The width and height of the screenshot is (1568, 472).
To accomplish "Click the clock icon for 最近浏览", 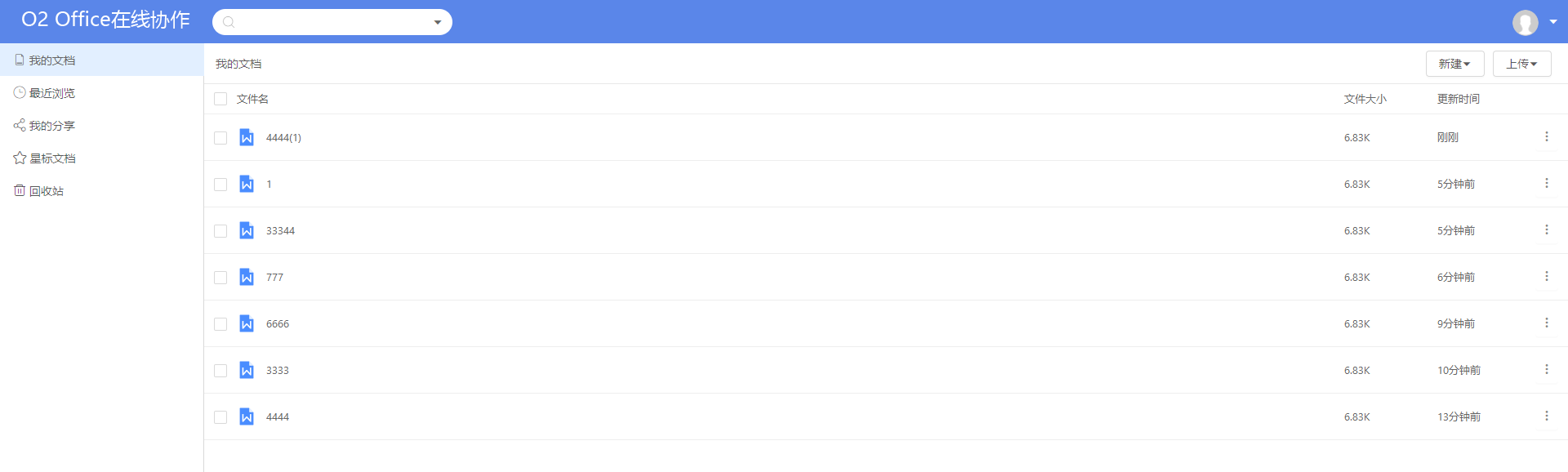I will [x=20, y=92].
